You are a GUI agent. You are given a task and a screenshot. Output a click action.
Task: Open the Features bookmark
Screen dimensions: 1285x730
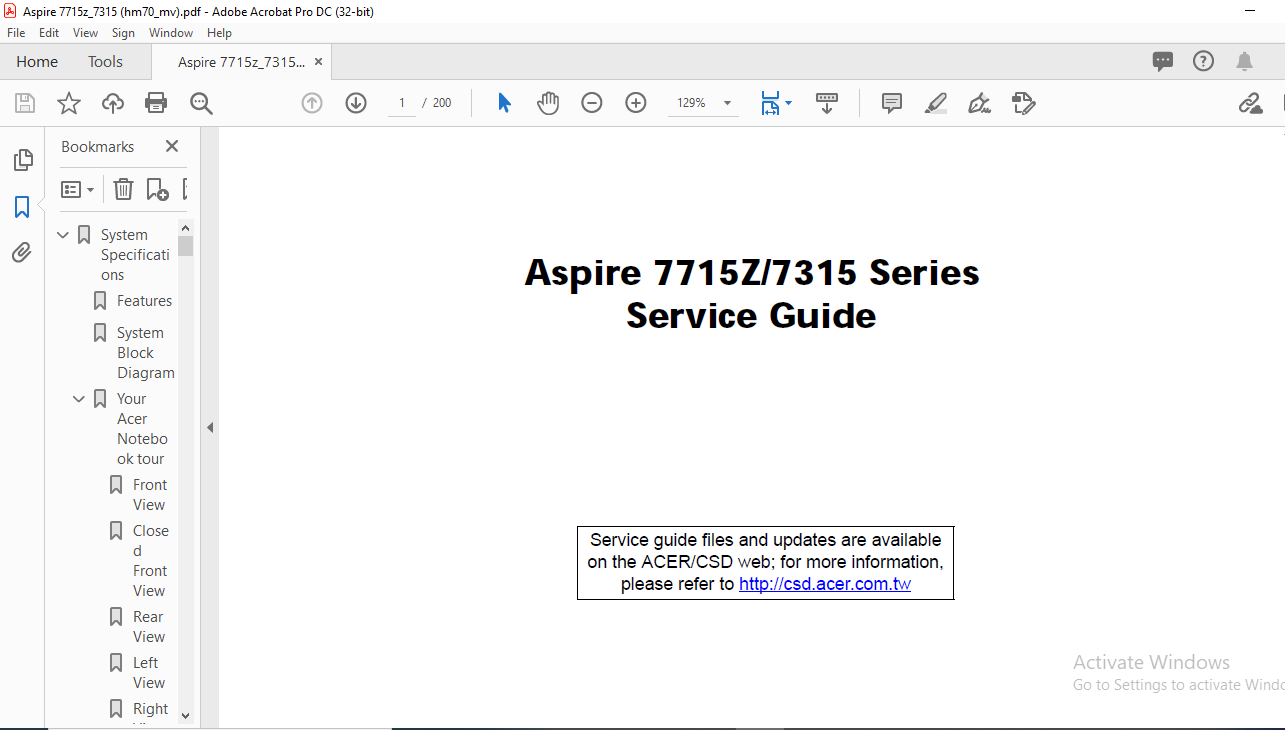pyautogui.click(x=144, y=301)
